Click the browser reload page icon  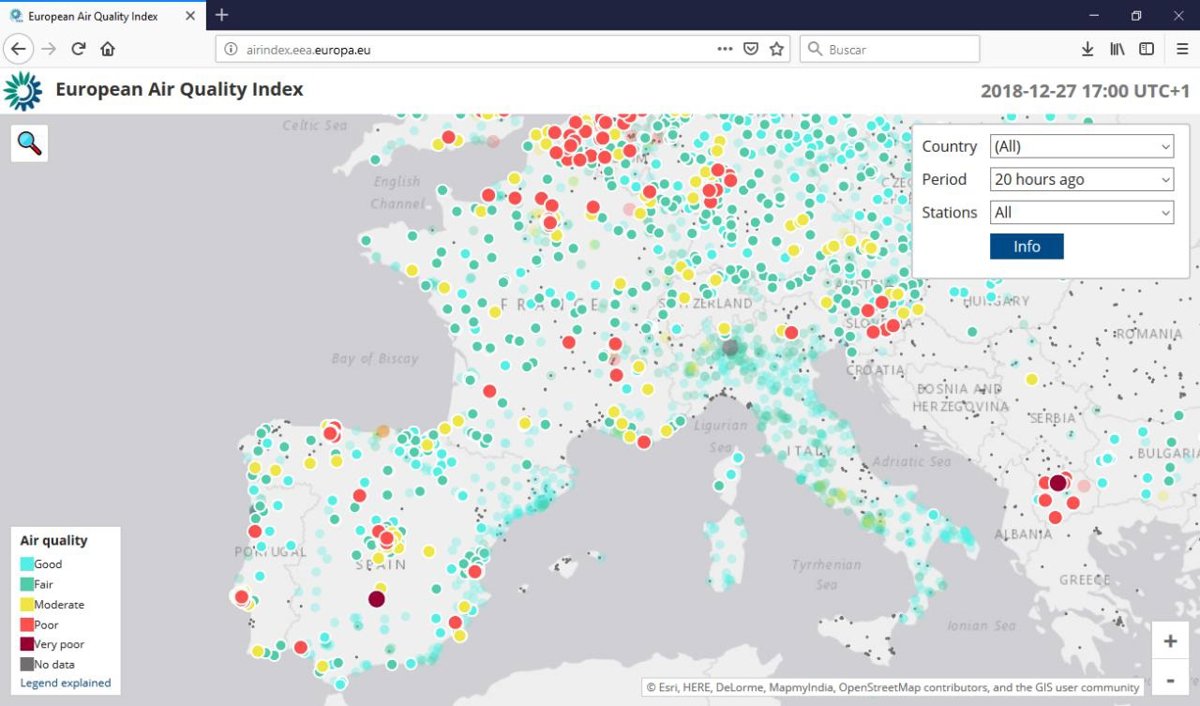tap(78, 49)
